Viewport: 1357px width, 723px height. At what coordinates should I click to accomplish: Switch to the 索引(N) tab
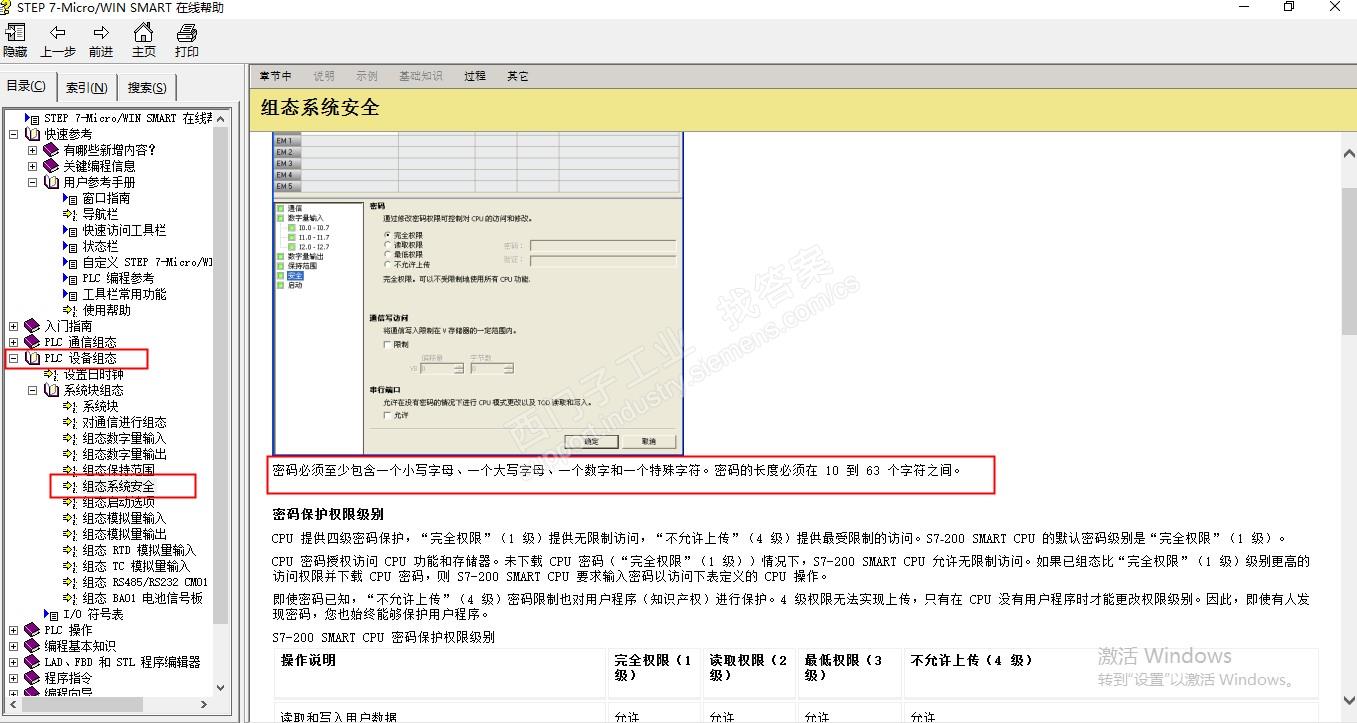pos(87,88)
